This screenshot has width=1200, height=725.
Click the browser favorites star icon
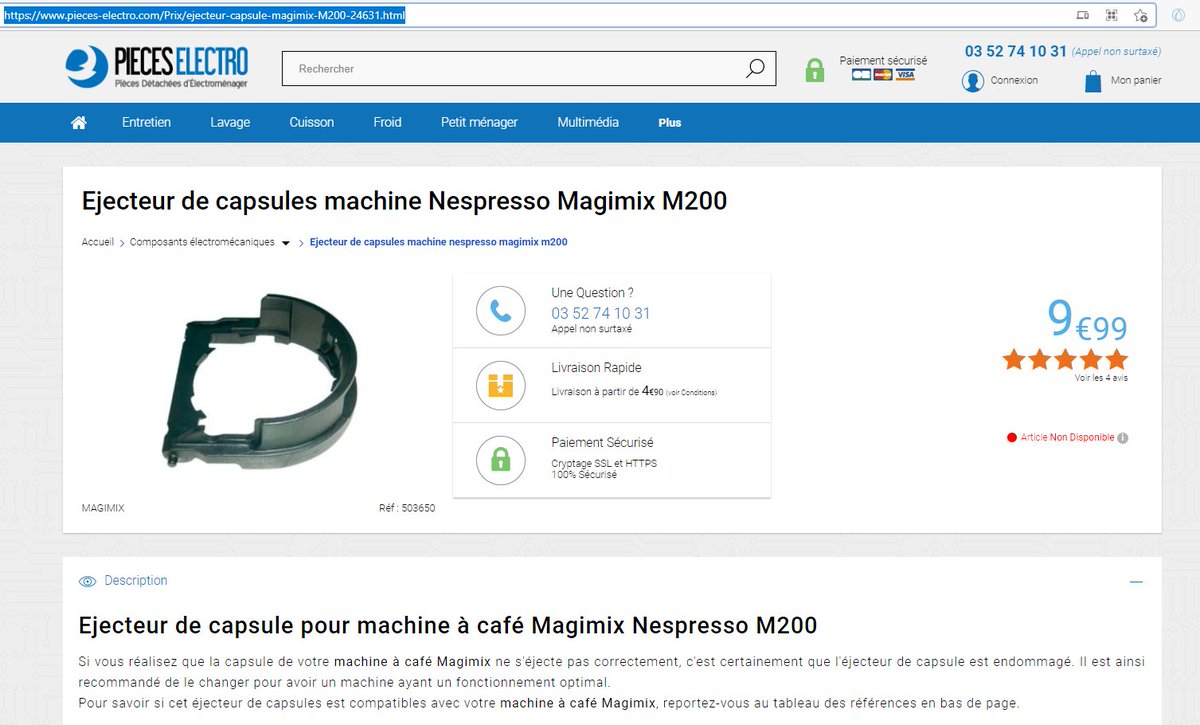1140,16
